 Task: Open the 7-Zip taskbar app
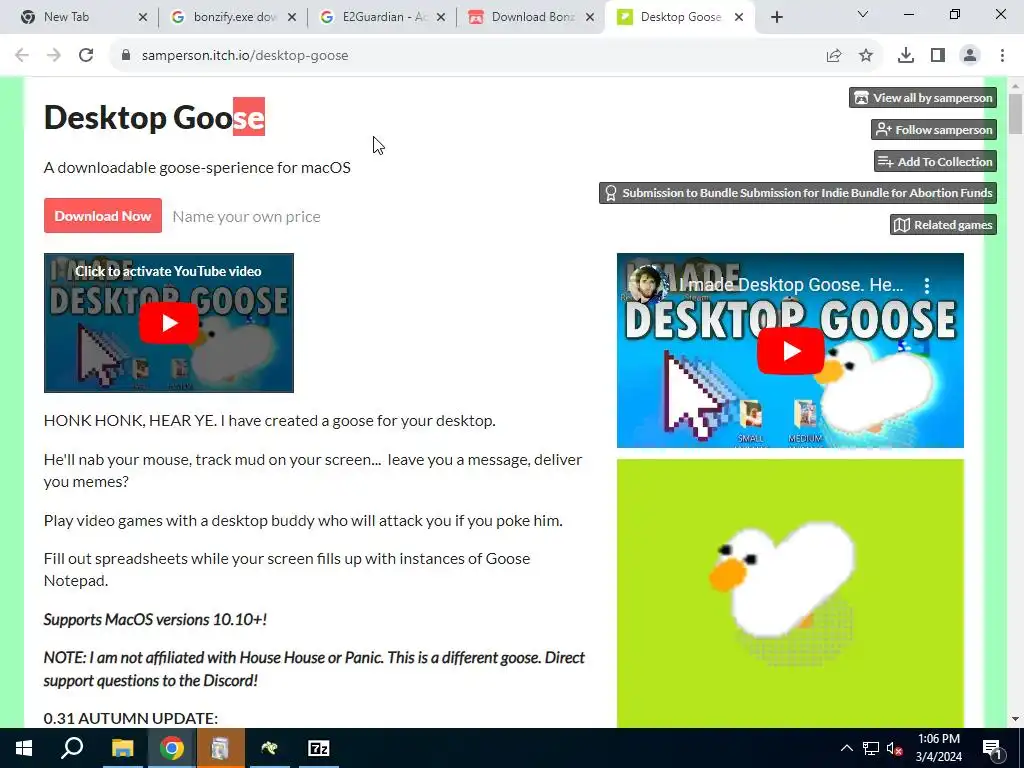click(x=318, y=748)
